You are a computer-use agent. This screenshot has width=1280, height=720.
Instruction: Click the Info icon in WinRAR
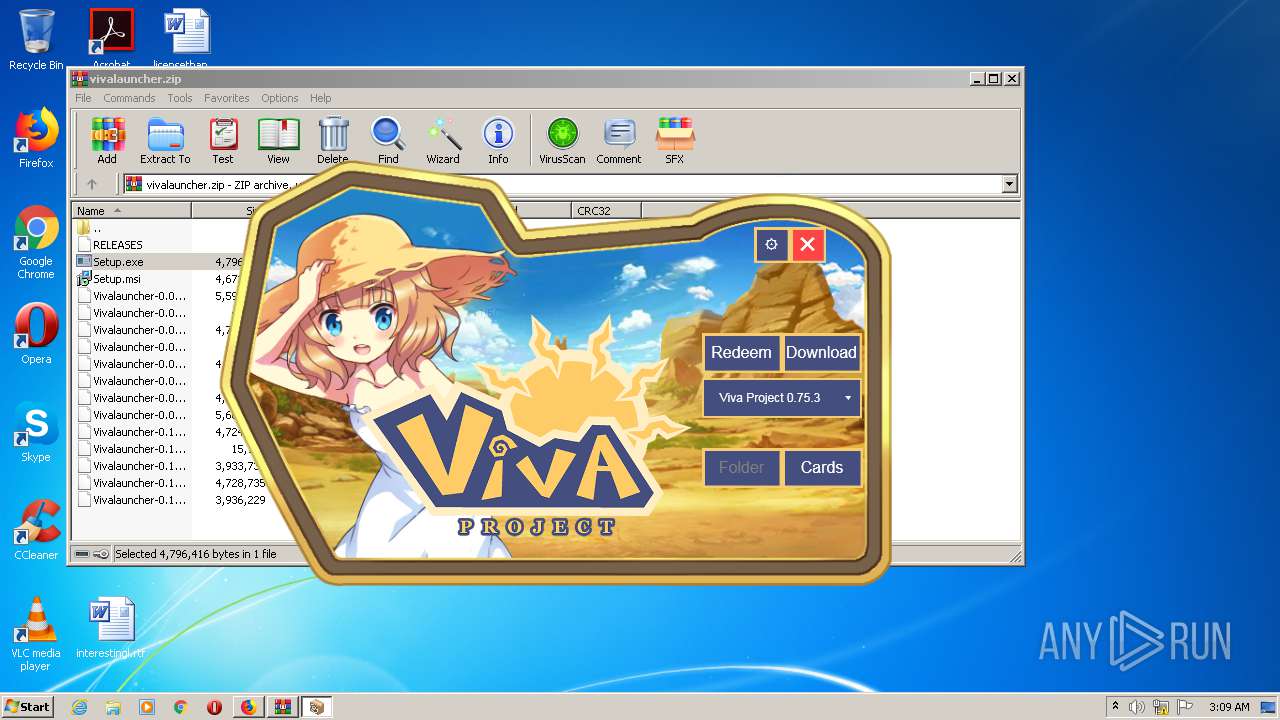click(x=498, y=141)
